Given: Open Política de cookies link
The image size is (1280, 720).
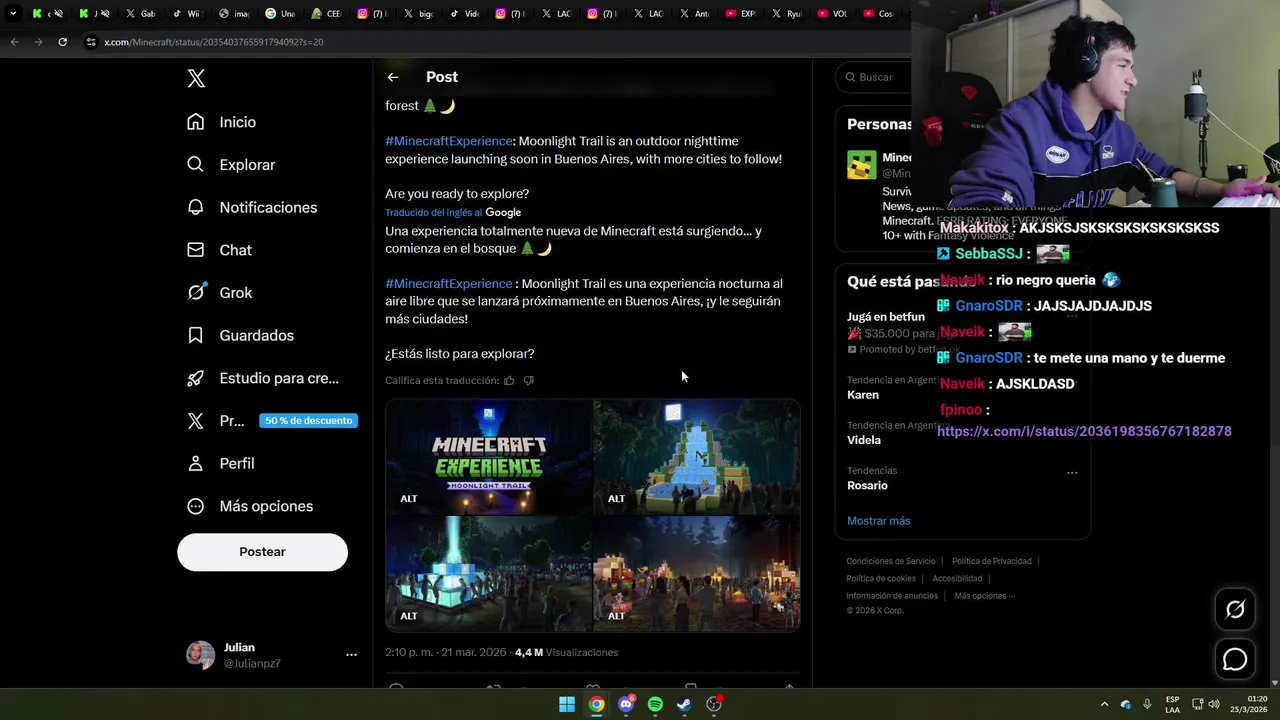Looking at the screenshot, I should tap(881, 579).
